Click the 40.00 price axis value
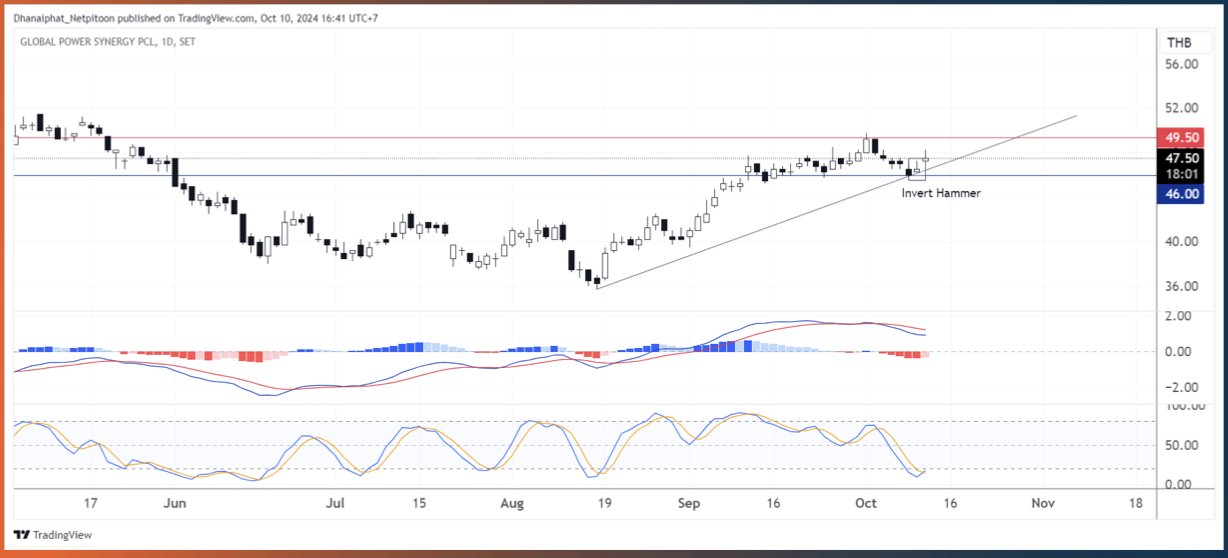This screenshot has width=1228, height=558. (x=1182, y=241)
